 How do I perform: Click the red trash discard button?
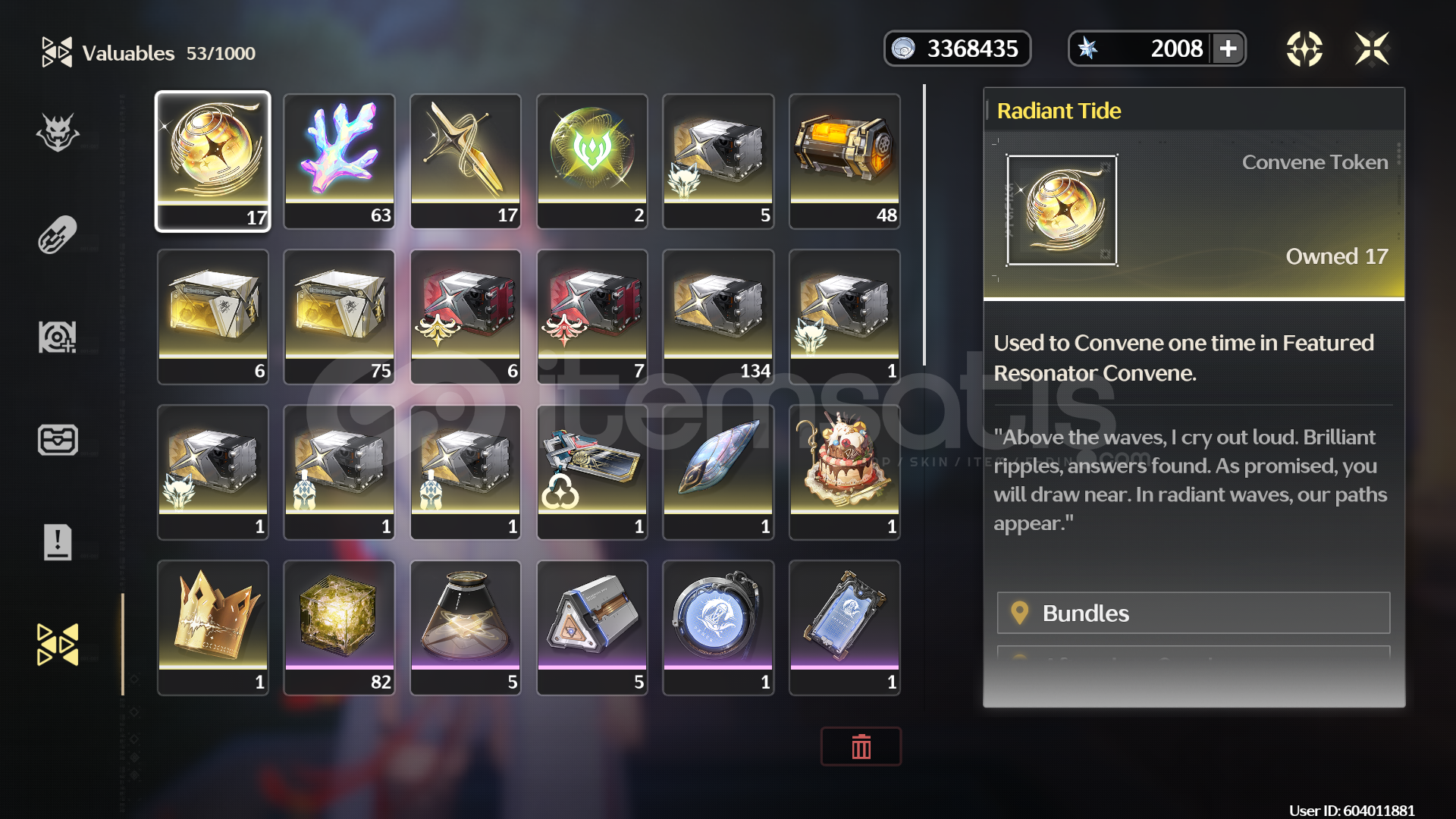(861, 746)
